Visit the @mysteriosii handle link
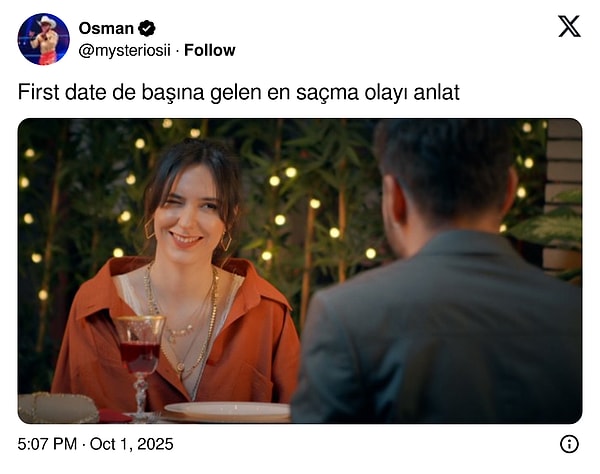The height and width of the screenshot is (474, 600). pos(124,50)
